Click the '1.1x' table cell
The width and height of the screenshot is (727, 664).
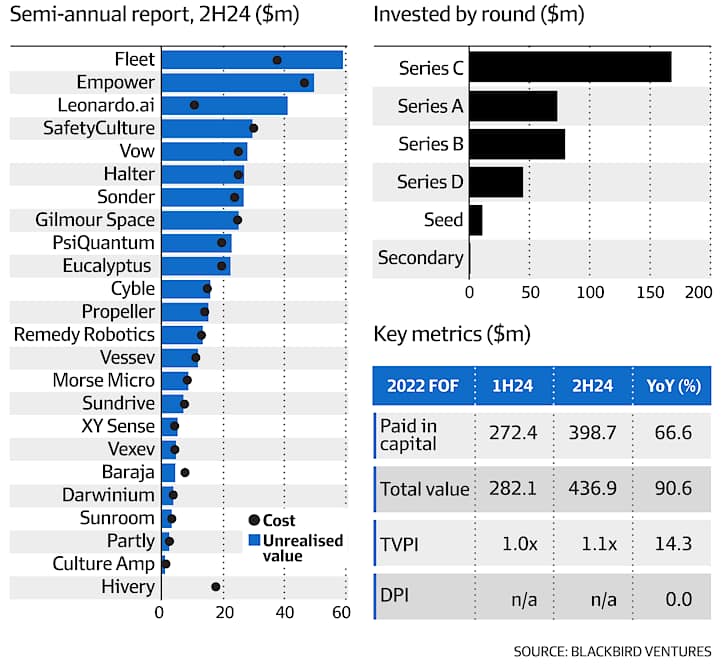pyautogui.click(x=599, y=544)
